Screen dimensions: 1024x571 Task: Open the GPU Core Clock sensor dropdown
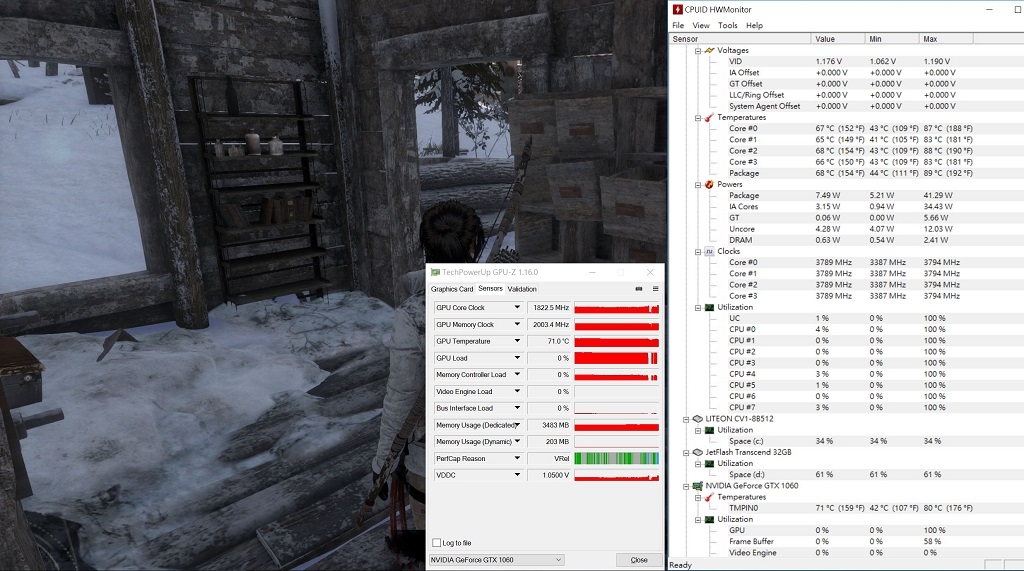(x=517, y=307)
